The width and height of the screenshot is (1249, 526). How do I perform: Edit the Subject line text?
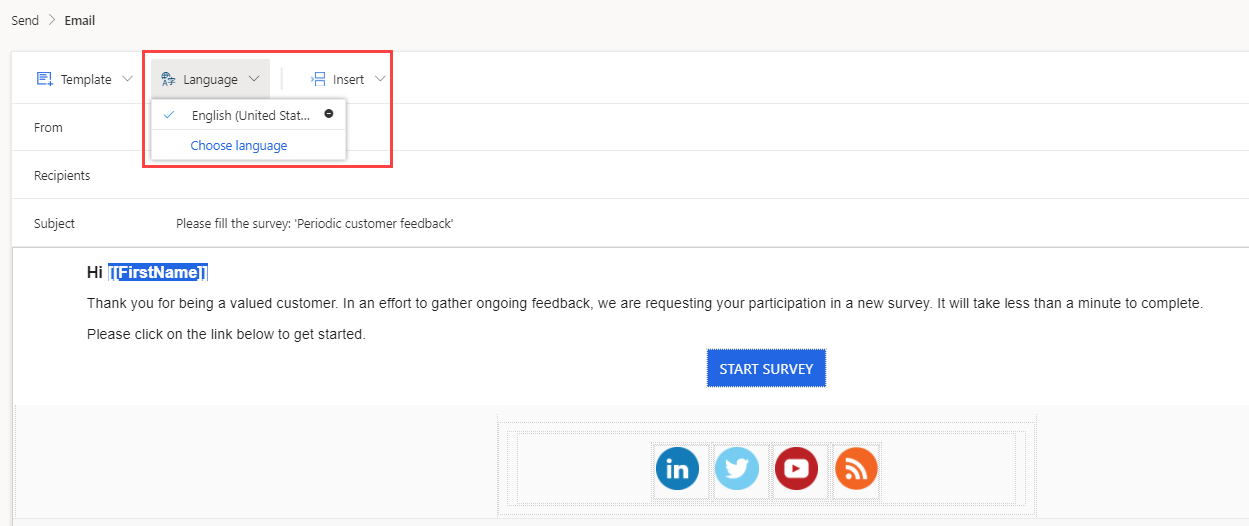[x=315, y=224]
